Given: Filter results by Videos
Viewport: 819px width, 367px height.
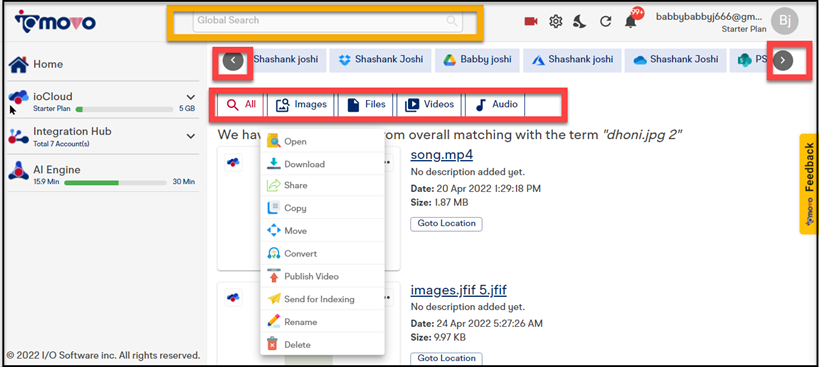Looking at the screenshot, I should click(x=429, y=105).
